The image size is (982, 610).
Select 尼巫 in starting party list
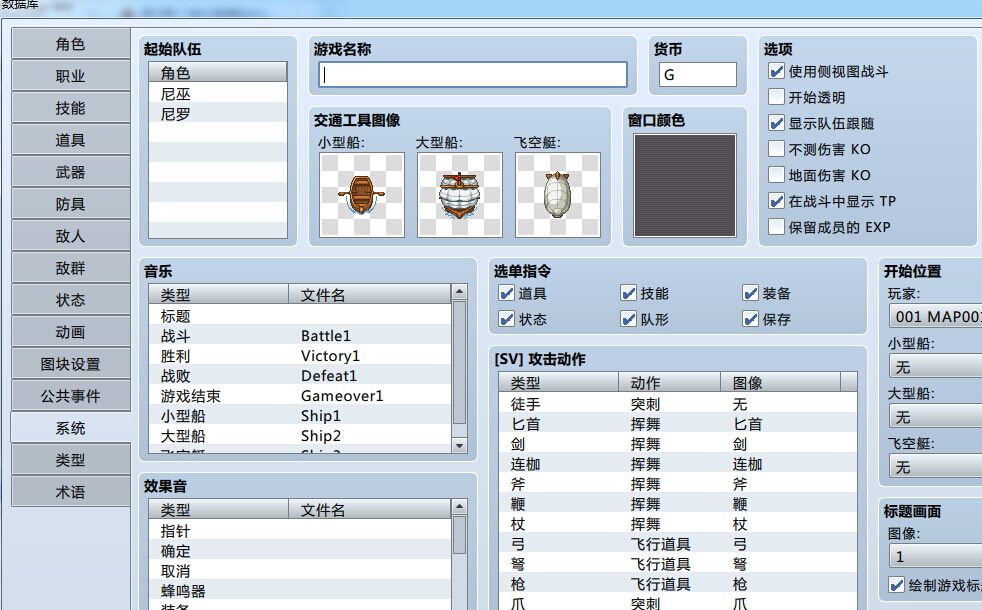click(218, 94)
